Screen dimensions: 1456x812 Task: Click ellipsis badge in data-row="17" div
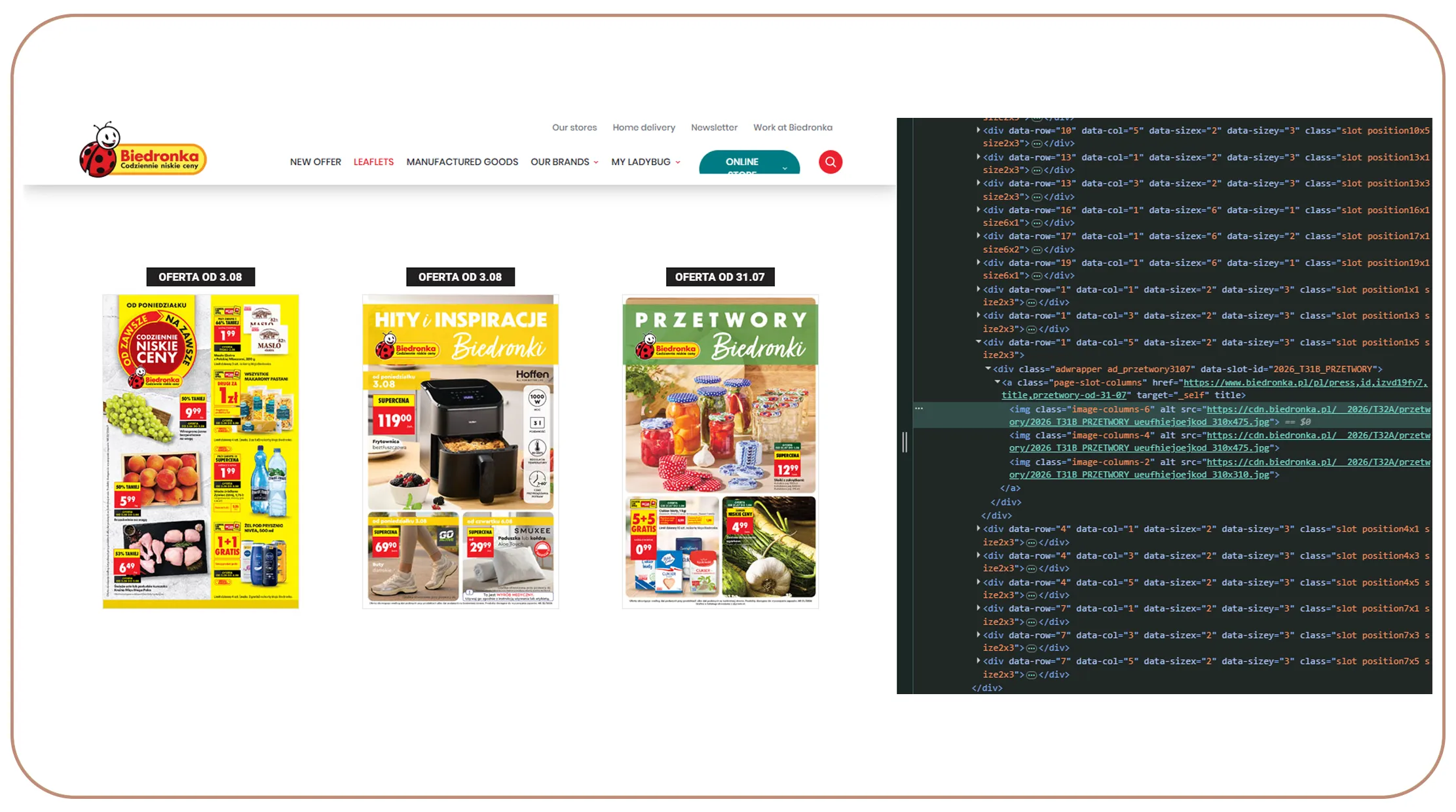coord(1036,249)
